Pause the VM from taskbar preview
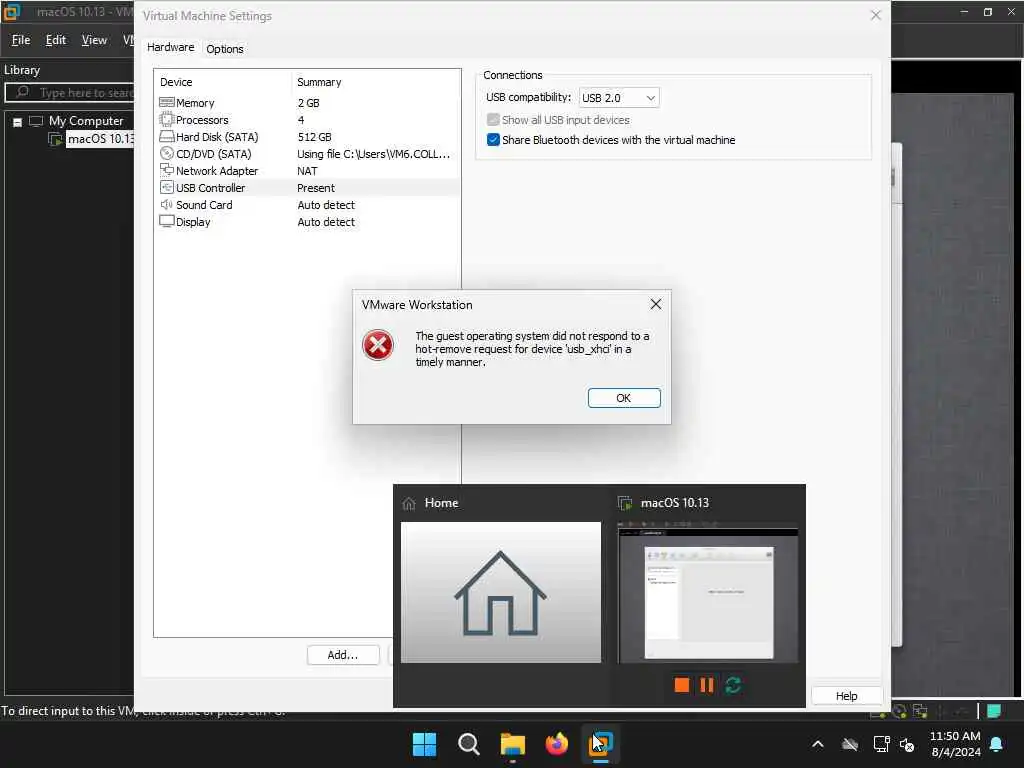This screenshot has height=768, width=1024. coord(707,684)
